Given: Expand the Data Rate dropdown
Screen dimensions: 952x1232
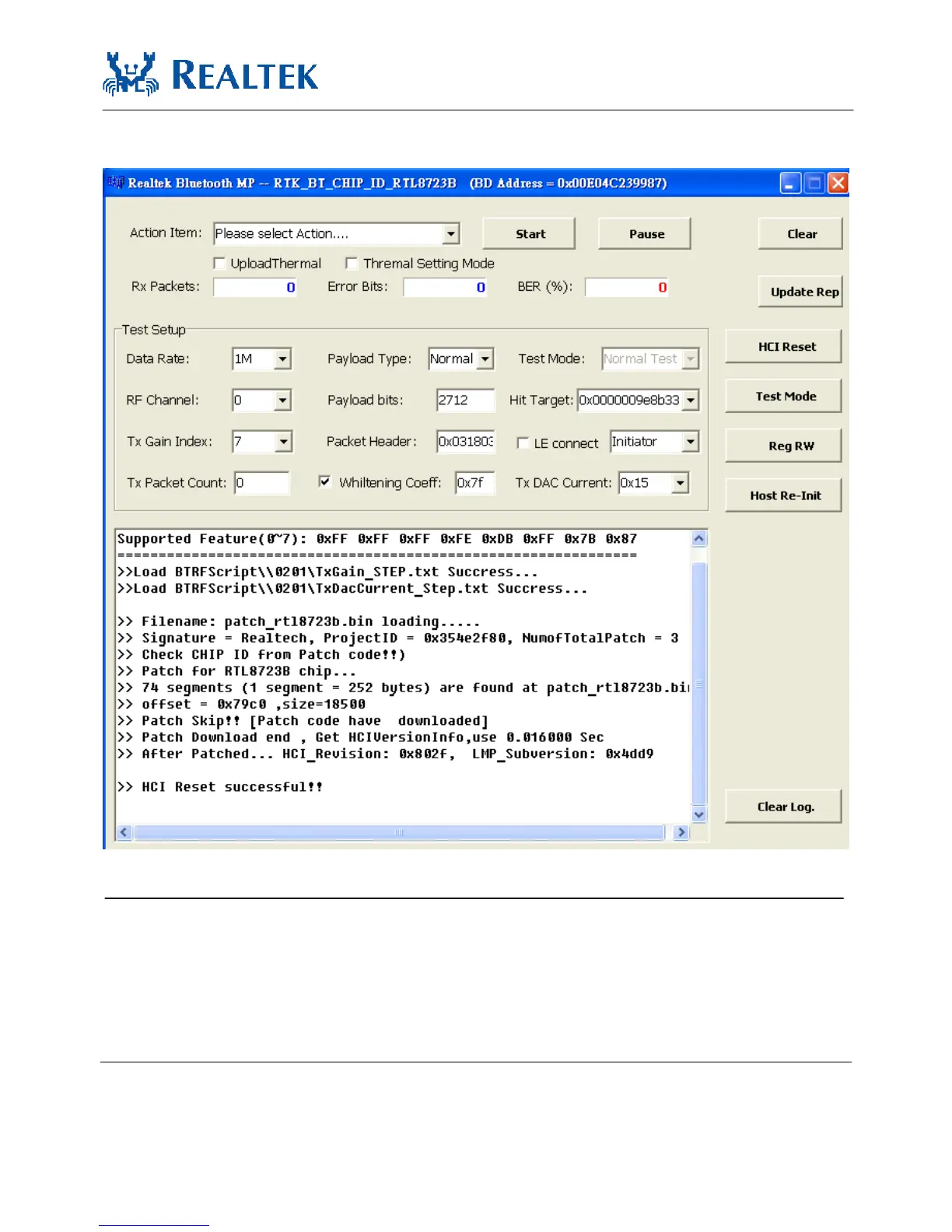Looking at the screenshot, I should coord(283,359).
